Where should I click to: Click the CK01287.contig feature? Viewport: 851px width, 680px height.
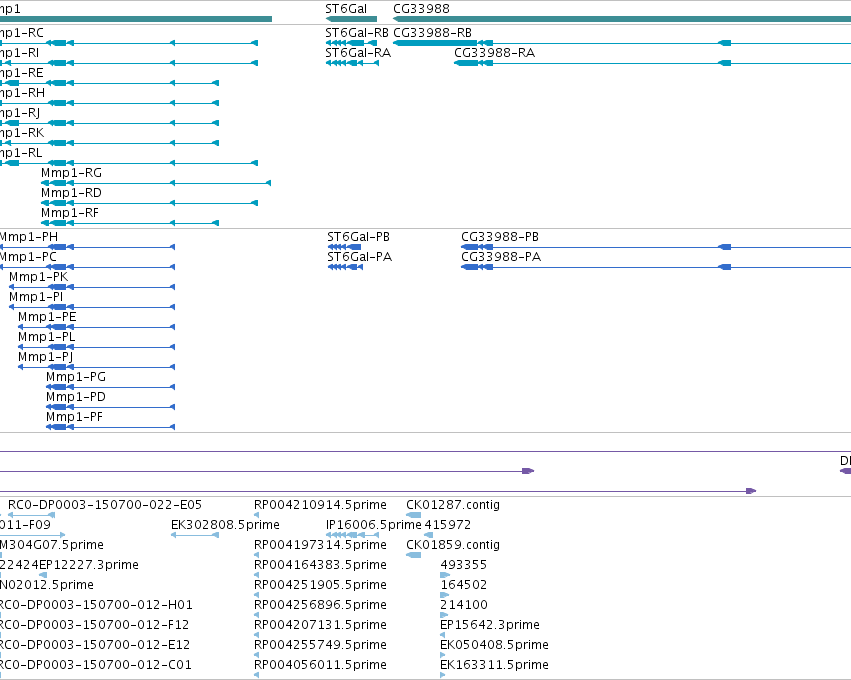pyautogui.click(x=414, y=515)
